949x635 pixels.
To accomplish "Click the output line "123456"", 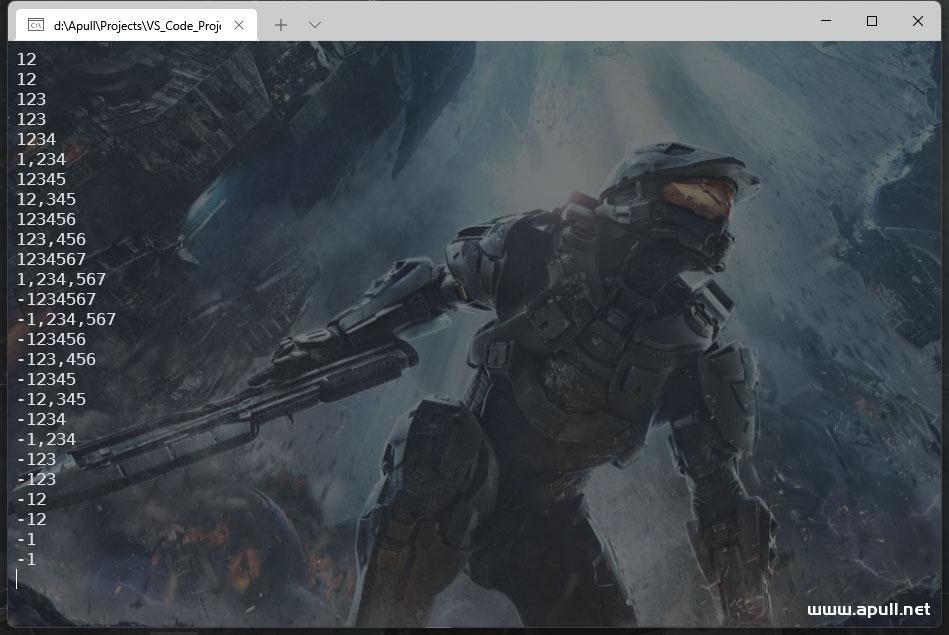I will point(47,219).
